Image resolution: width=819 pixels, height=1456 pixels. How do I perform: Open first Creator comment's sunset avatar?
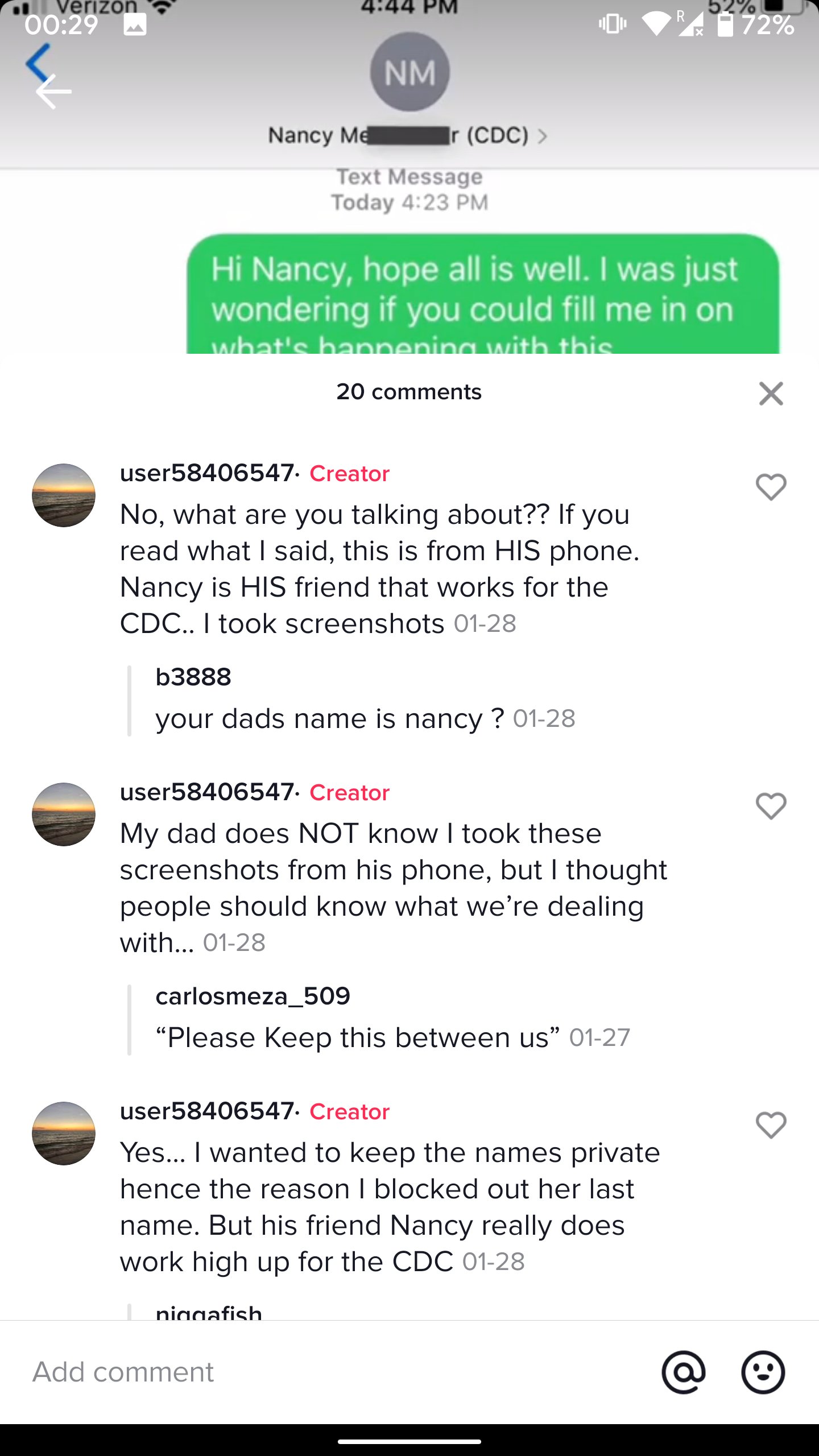click(64, 495)
